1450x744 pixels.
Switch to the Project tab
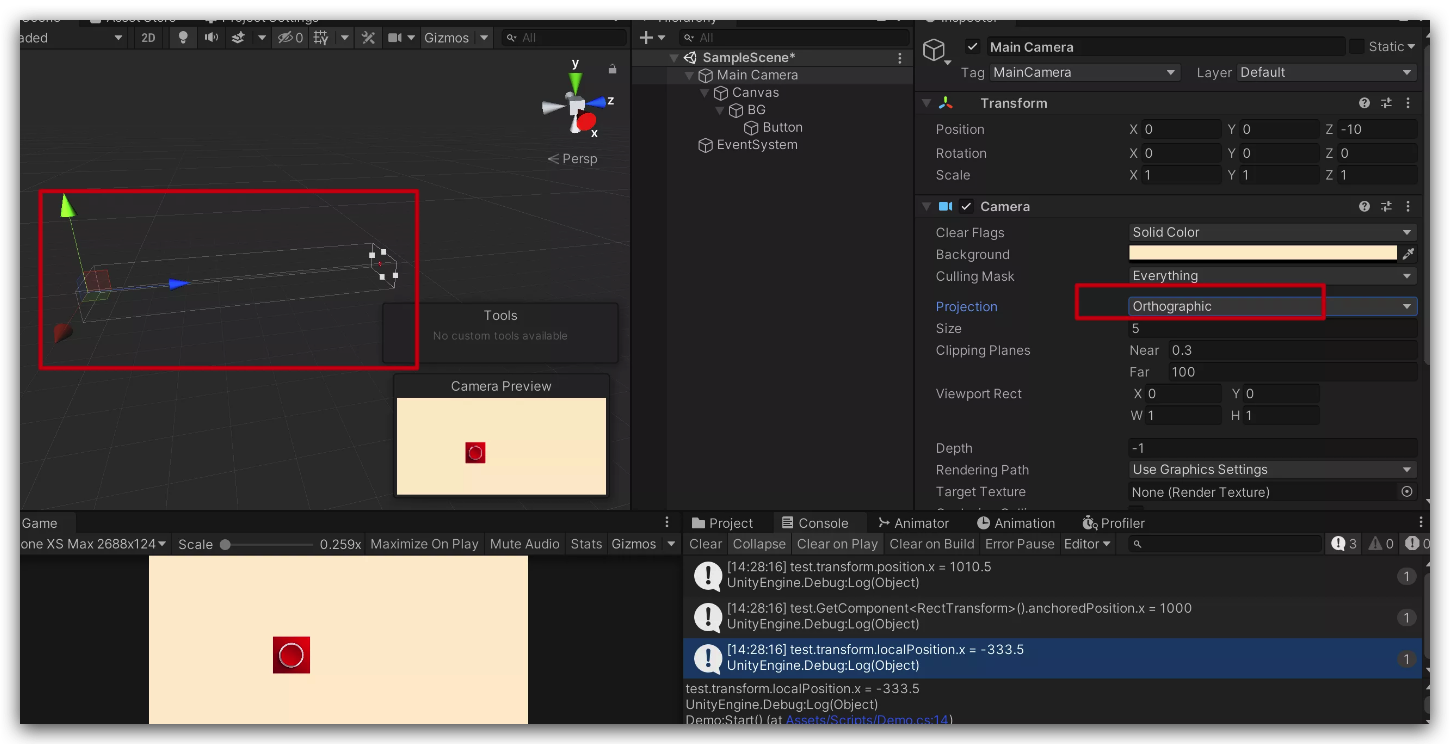pos(722,523)
